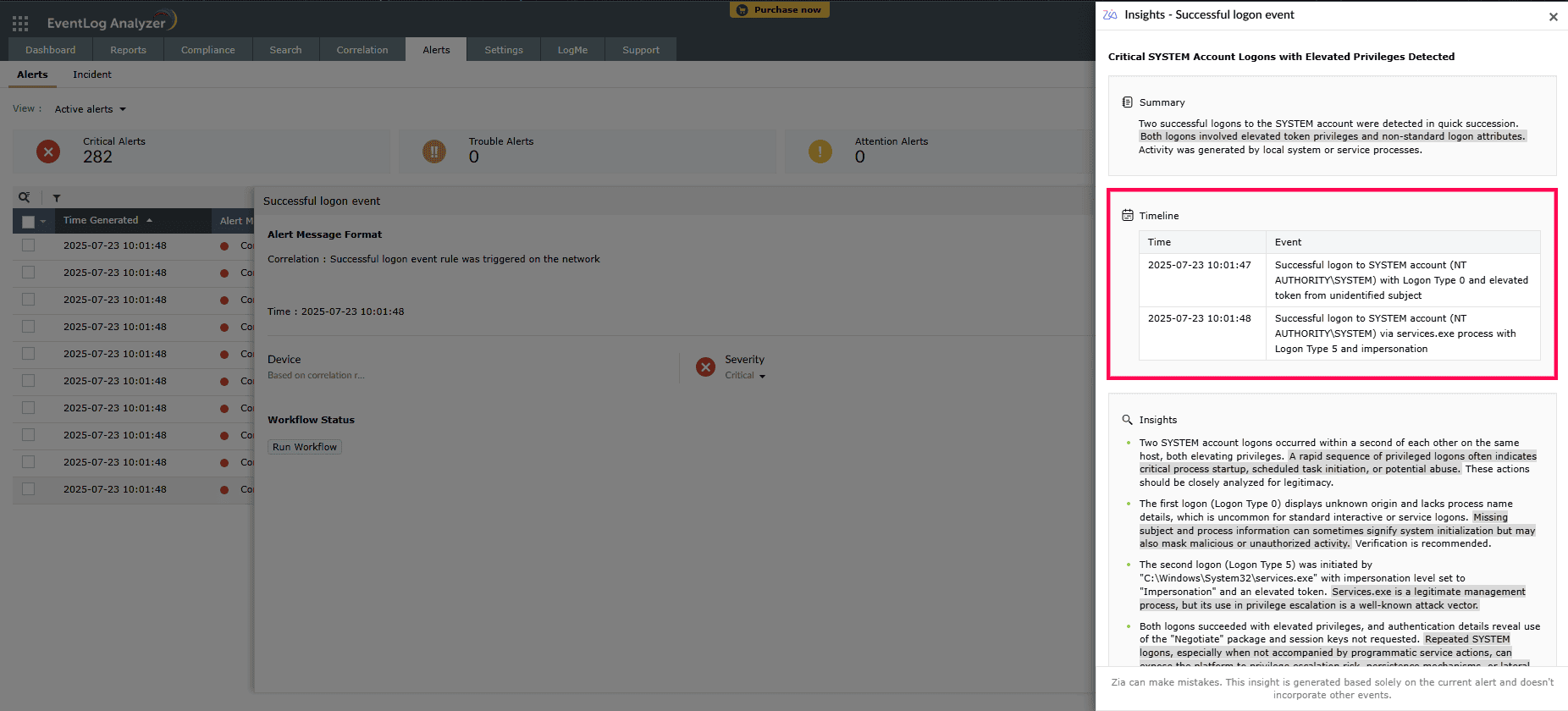The height and width of the screenshot is (711, 1568).
Task: Click the critical alerts count 282
Action: coord(98,157)
